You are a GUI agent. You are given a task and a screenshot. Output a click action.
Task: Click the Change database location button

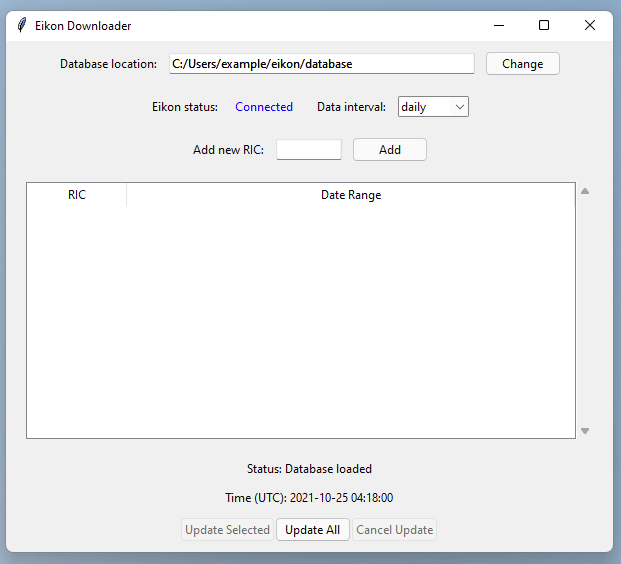click(522, 64)
